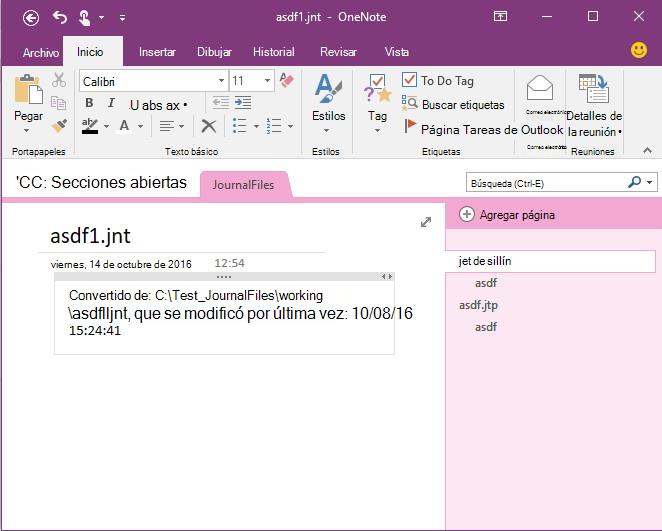Click the note container drag handle

(224, 277)
